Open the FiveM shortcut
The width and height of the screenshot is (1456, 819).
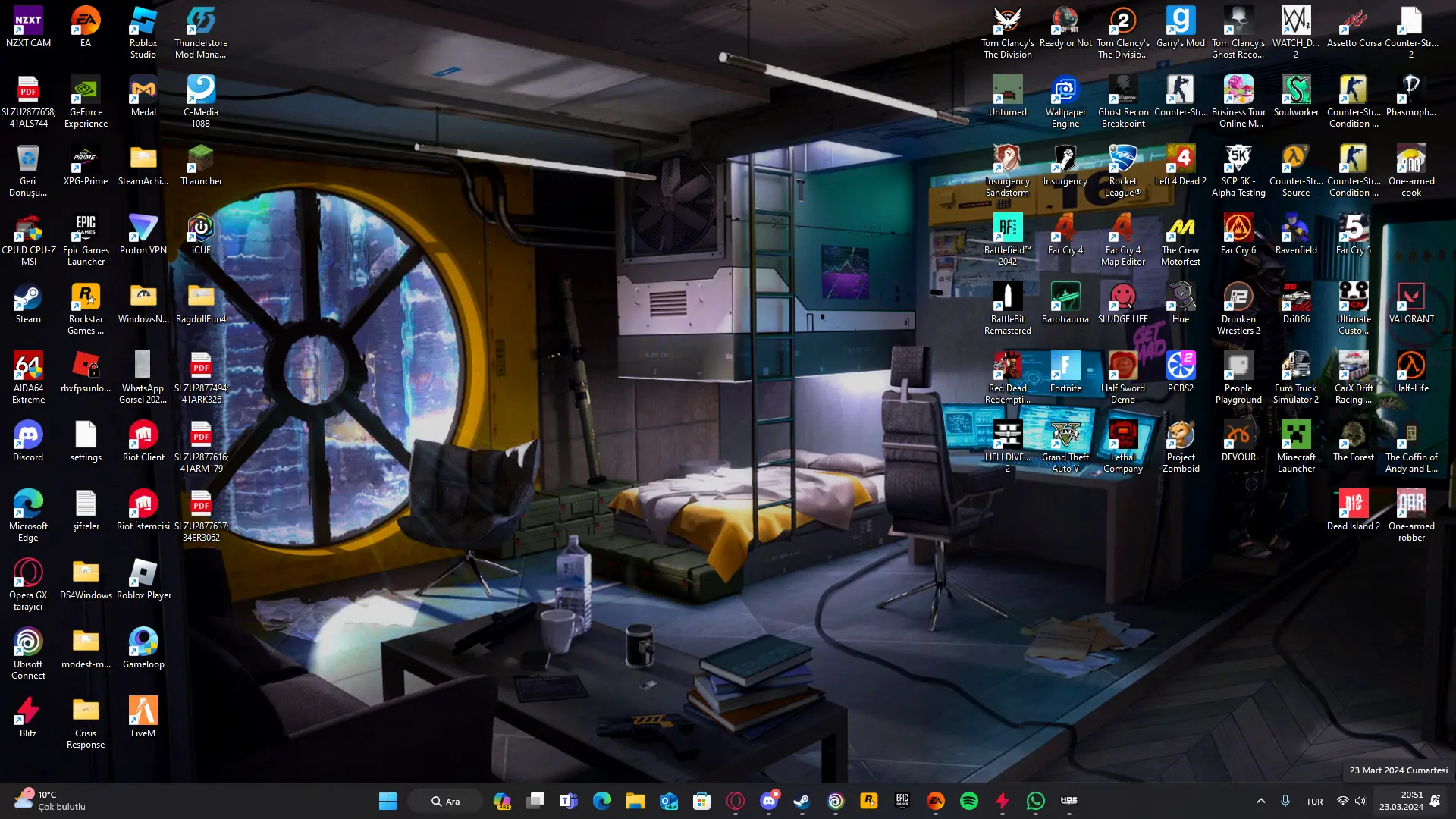pyautogui.click(x=143, y=718)
